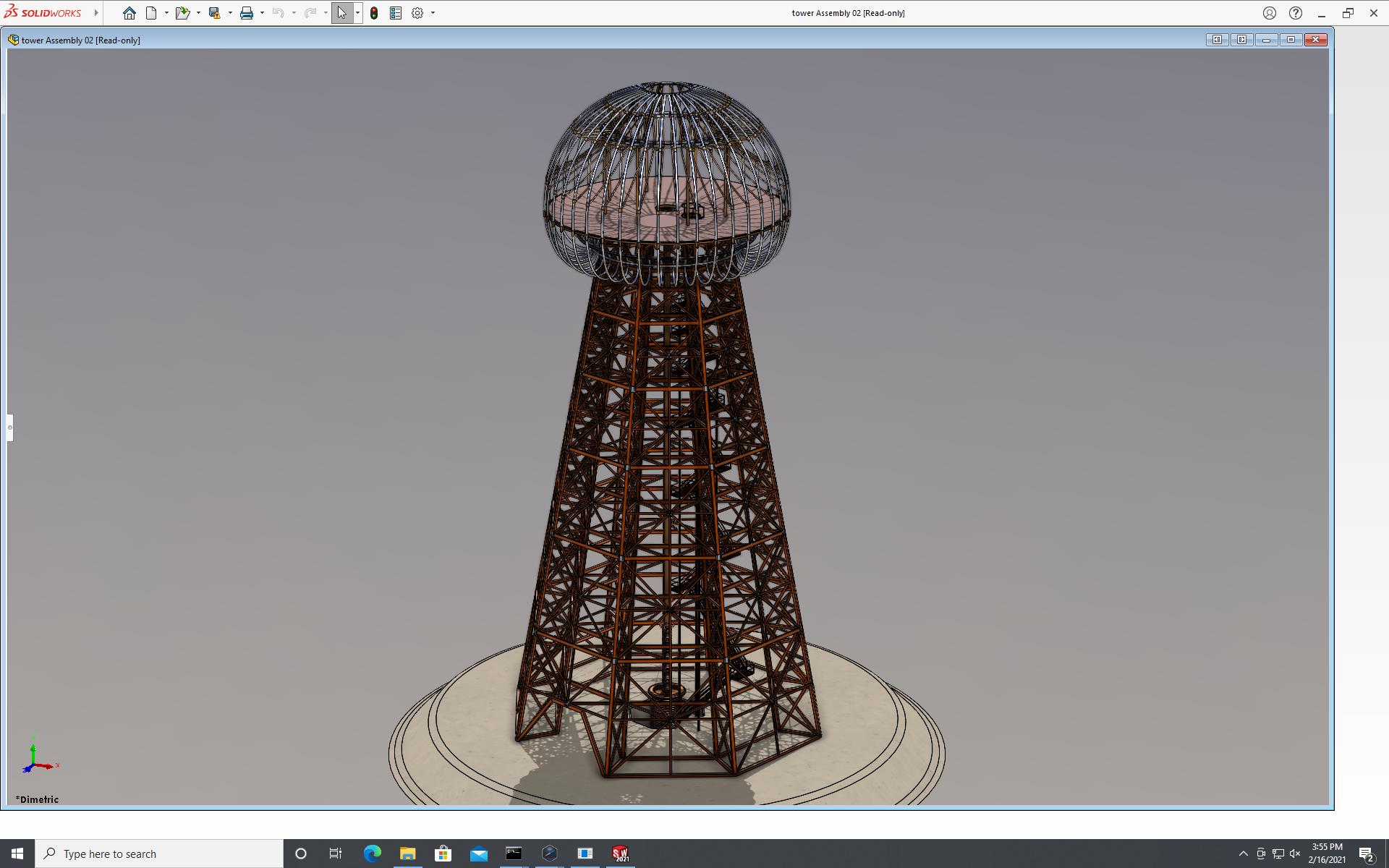Open the user login account icon
Screen dimensions: 1389x868
1269,13
